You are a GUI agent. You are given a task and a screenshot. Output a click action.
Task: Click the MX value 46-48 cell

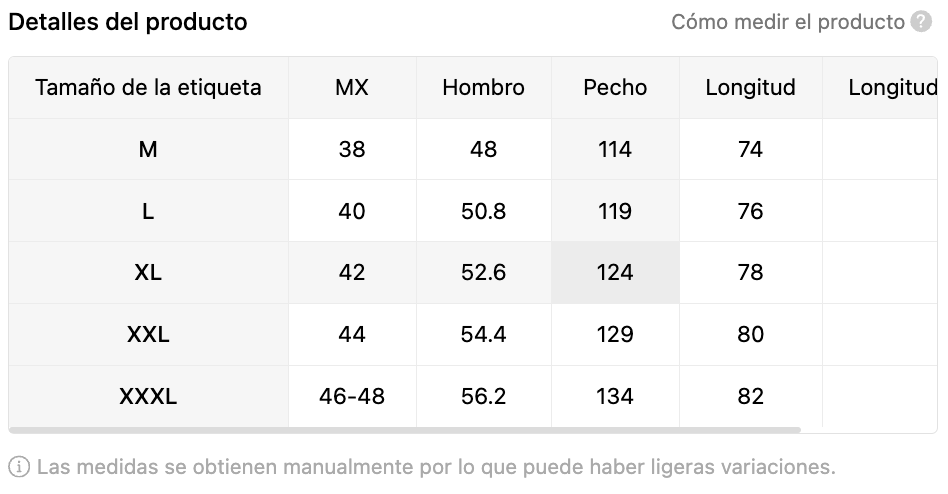click(352, 397)
